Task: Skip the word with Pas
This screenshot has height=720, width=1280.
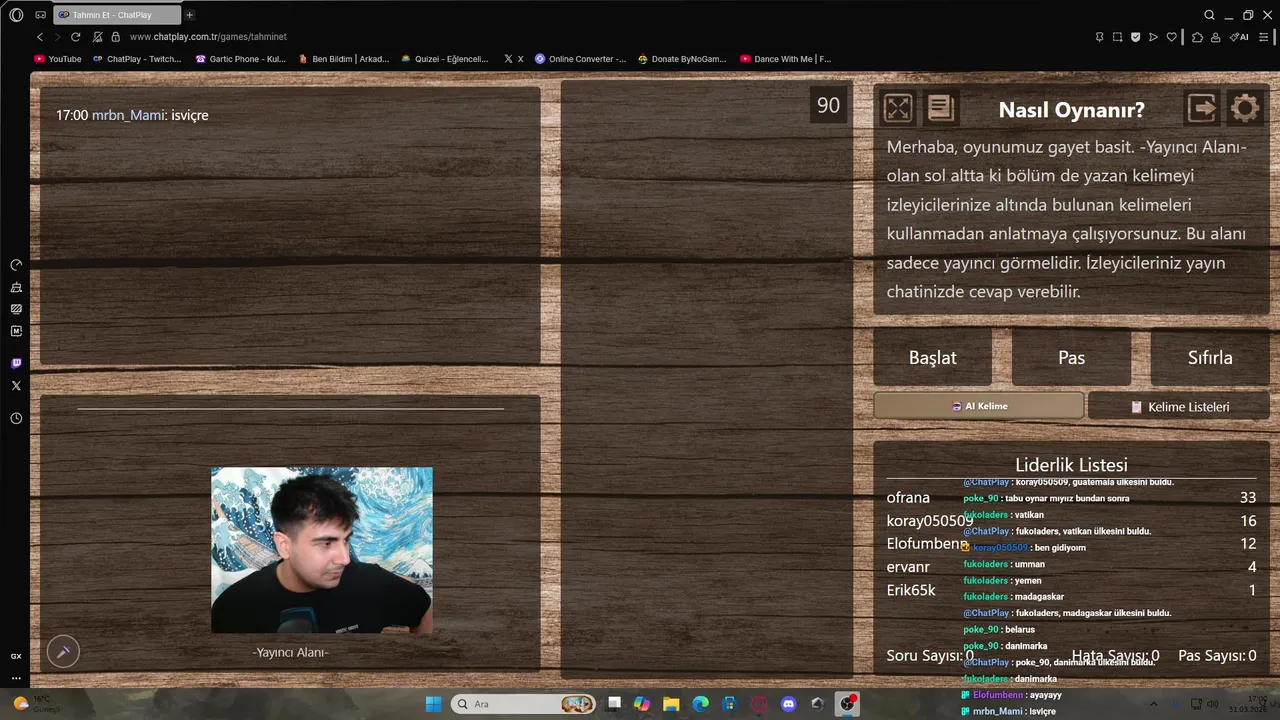Action: (1072, 357)
